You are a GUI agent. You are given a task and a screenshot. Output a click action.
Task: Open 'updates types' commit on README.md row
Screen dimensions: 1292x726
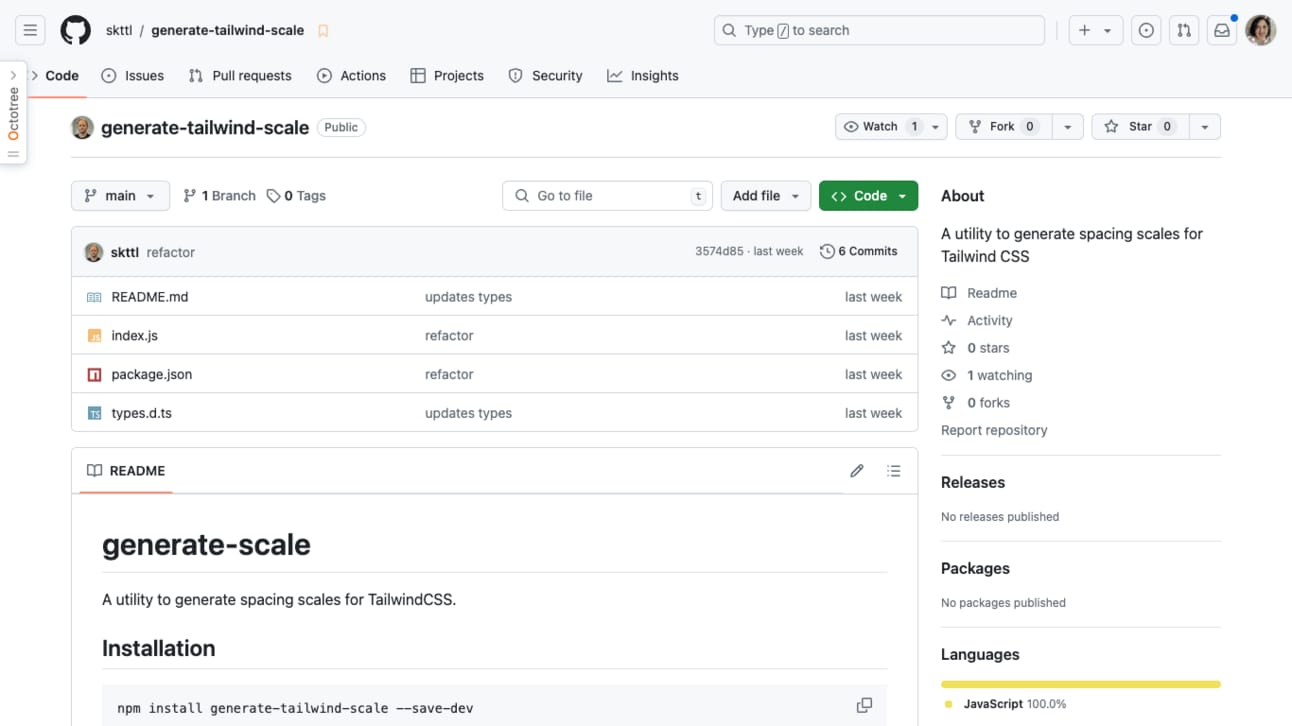pos(468,297)
